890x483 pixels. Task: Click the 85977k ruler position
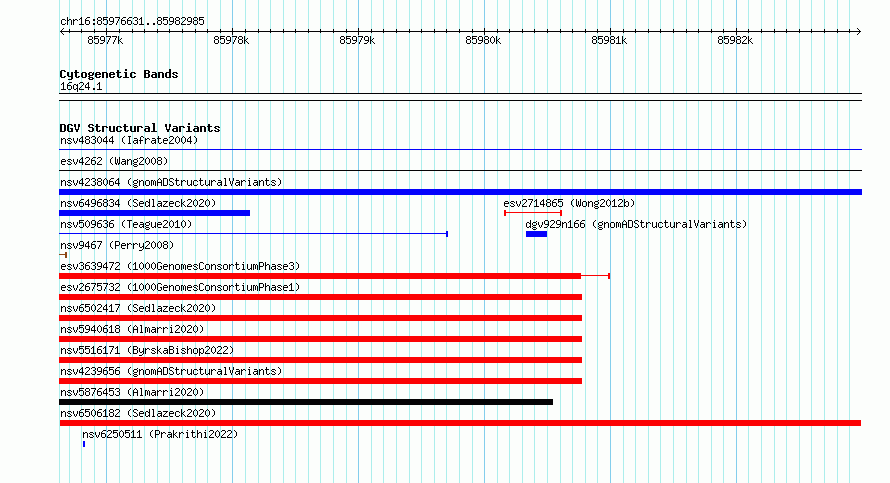(105, 40)
